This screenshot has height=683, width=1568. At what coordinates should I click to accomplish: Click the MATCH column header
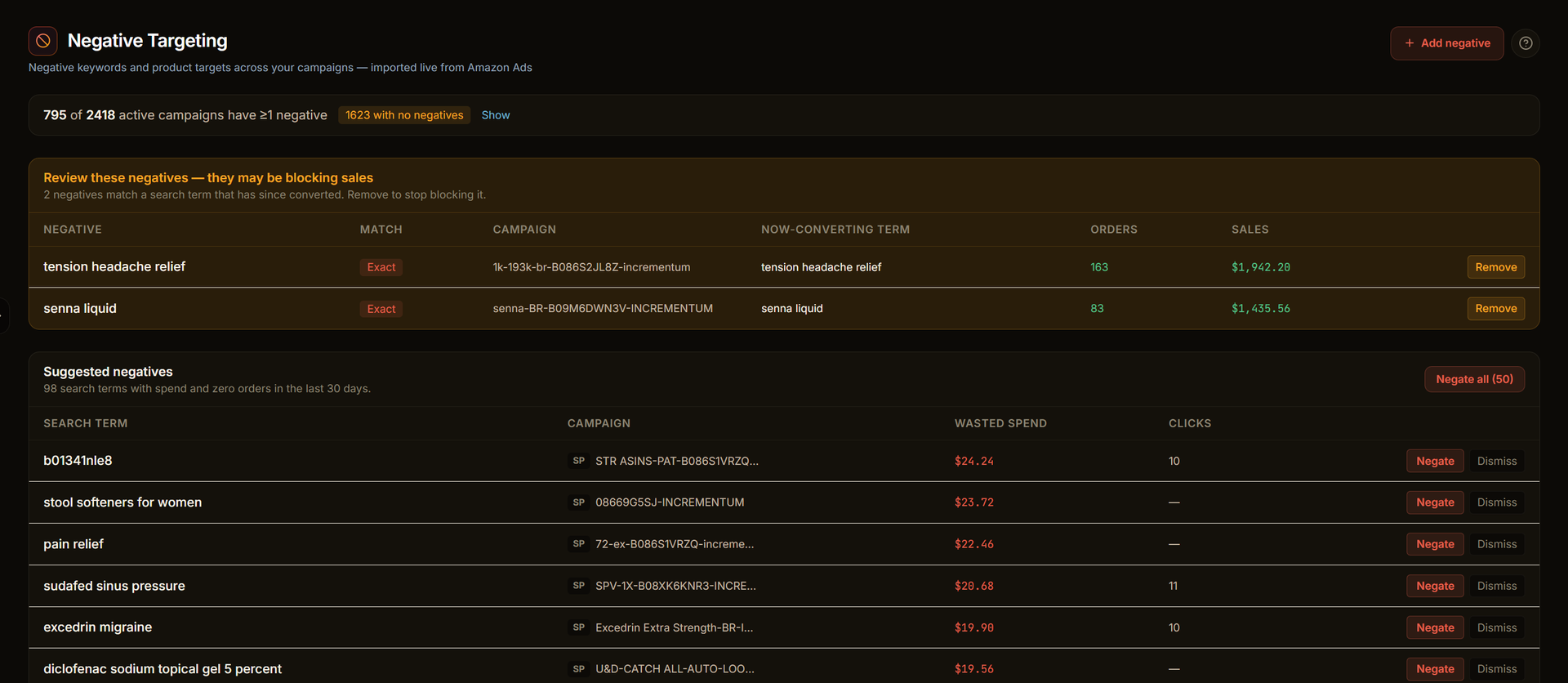tap(381, 230)
